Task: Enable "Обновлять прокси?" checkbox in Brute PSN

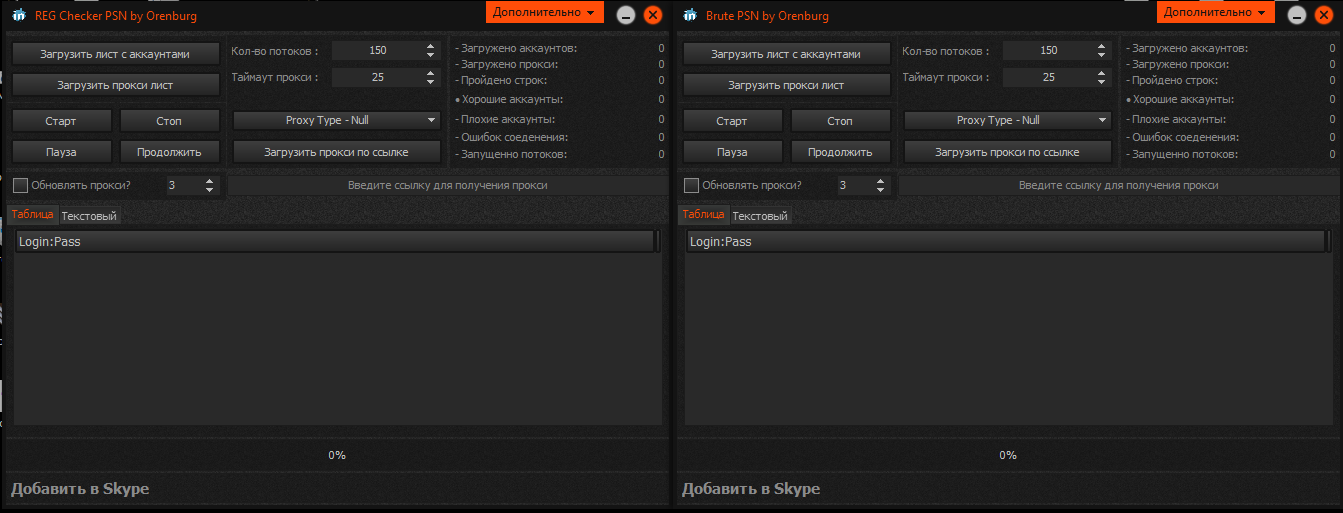Action: pyautogui.click(x=691, y=185)
